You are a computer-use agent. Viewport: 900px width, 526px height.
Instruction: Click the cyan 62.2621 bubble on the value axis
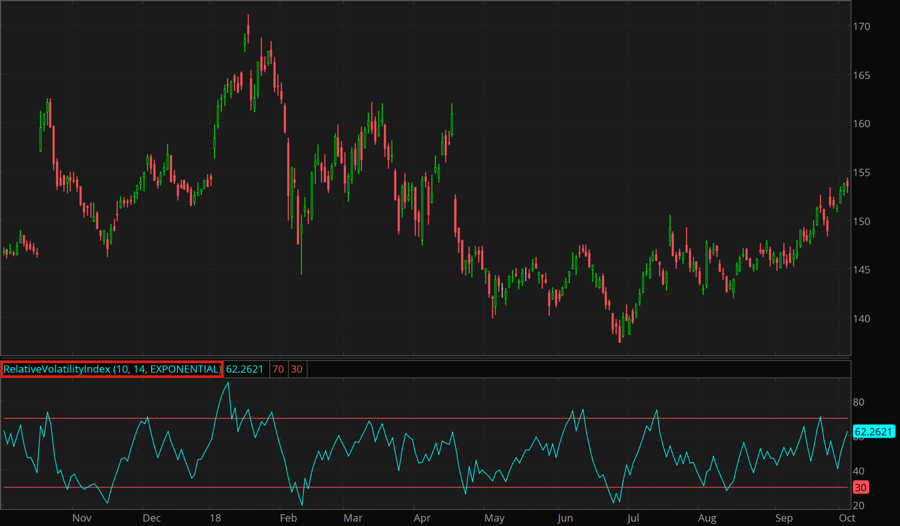tap(874, 432)
